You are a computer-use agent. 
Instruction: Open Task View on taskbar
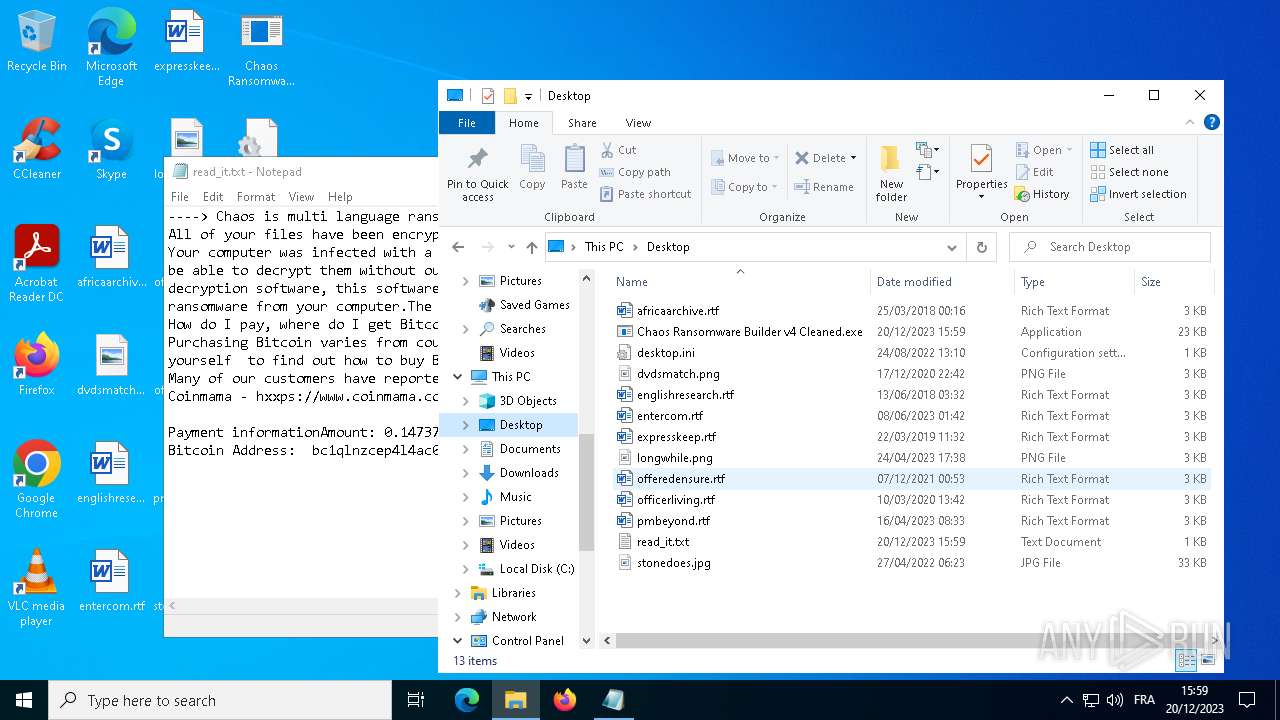(x=417, y=700)
